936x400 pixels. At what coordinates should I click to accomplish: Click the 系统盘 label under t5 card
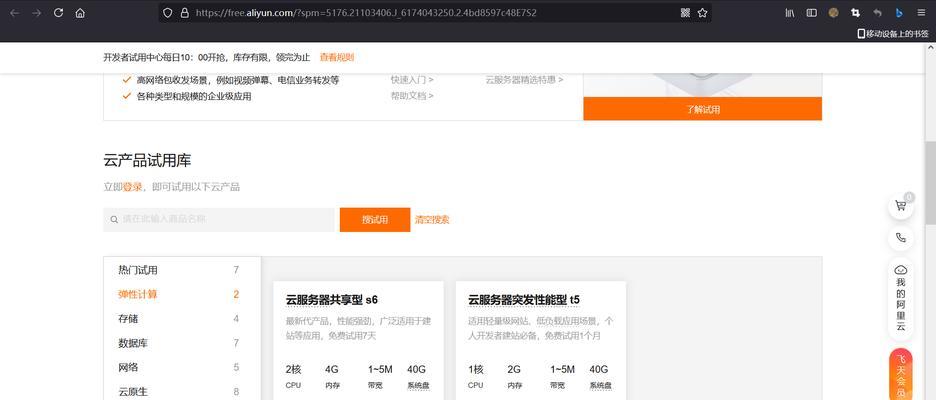pyautogui.click(x=601, y=386)
